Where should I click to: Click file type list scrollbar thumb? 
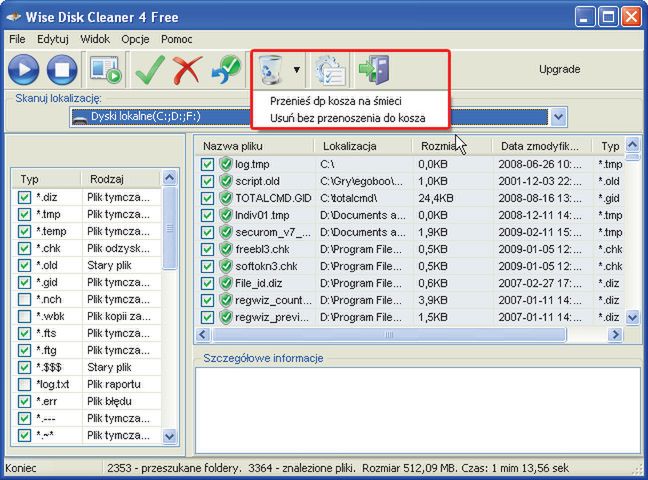pyautogui.click(x=169, y=228)
